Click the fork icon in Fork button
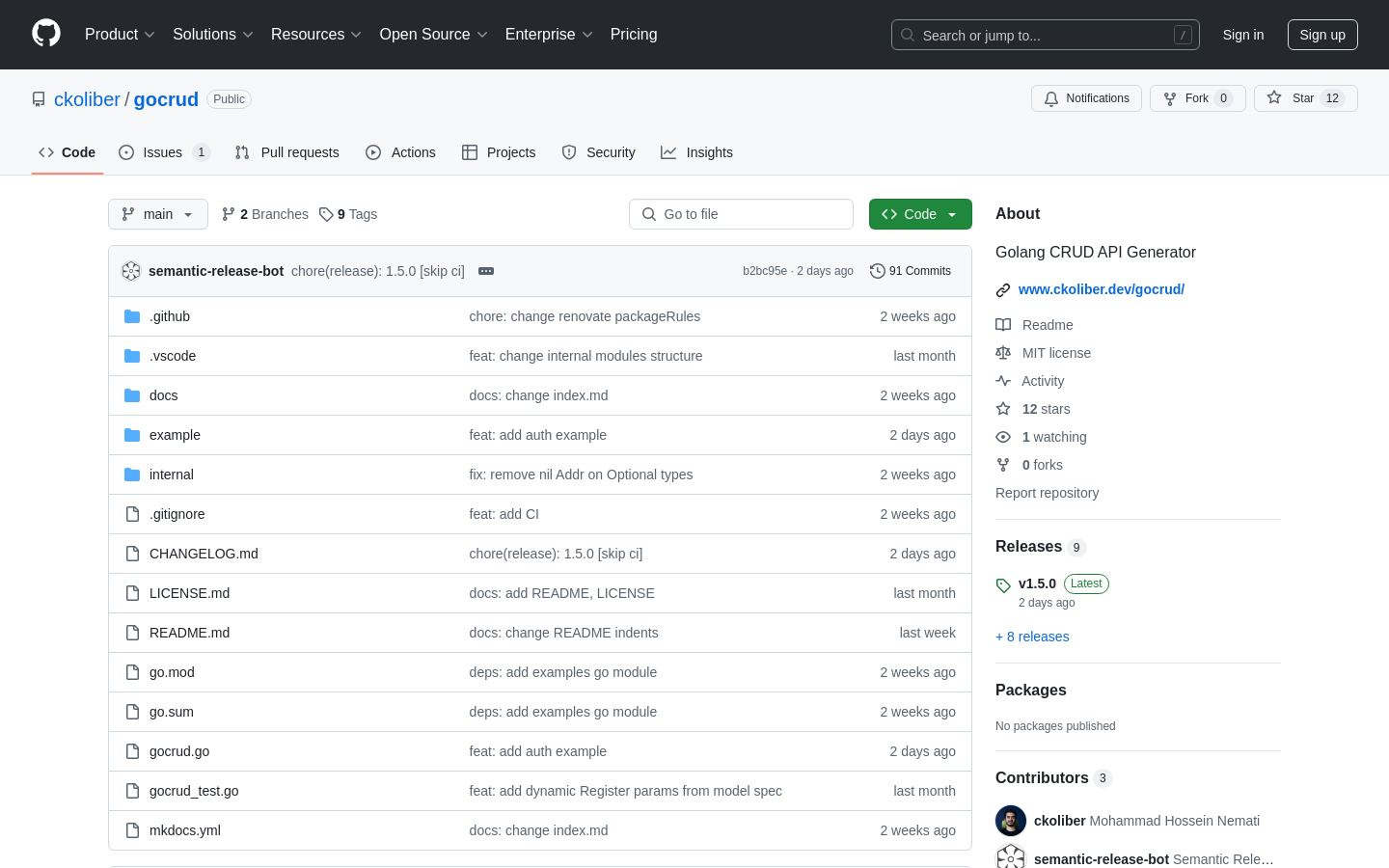The height and width of the screenshot is (868, 1389). click(x=1170, y=98)
